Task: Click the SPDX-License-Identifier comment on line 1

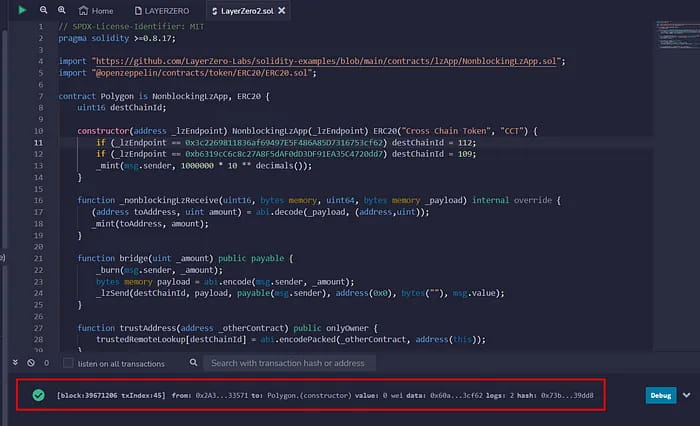Action: pos(131,27)
